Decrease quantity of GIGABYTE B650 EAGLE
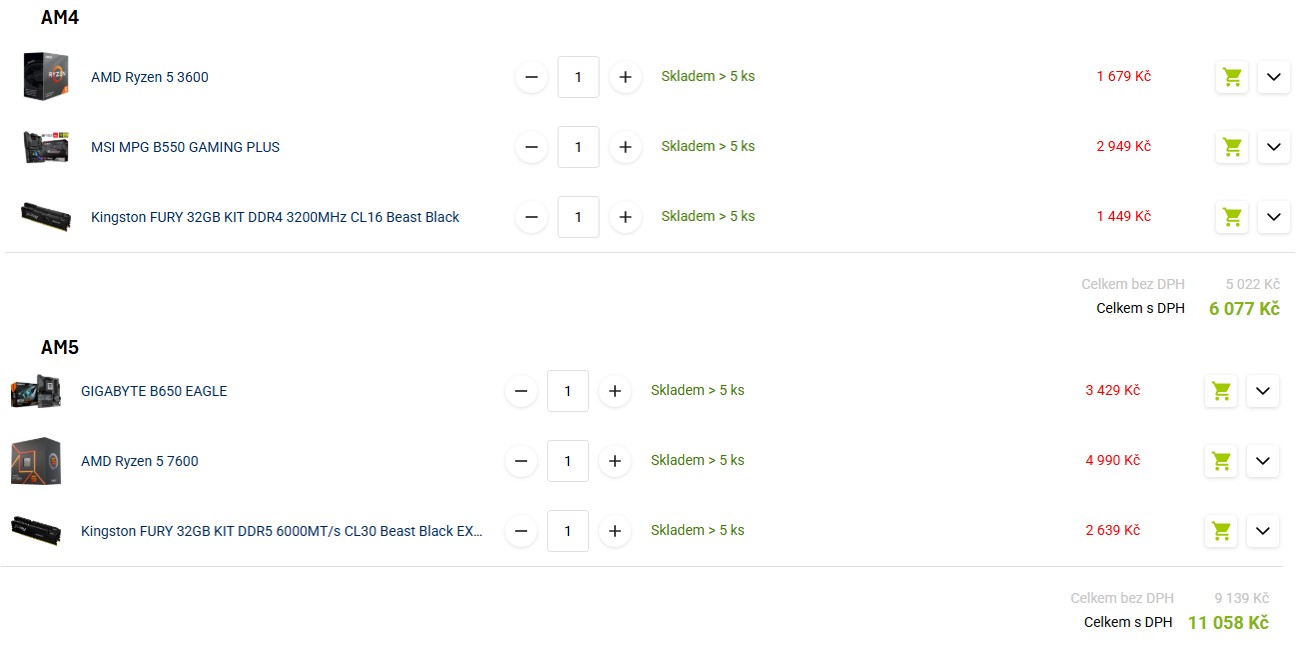1305x651 pixels. 521,391
